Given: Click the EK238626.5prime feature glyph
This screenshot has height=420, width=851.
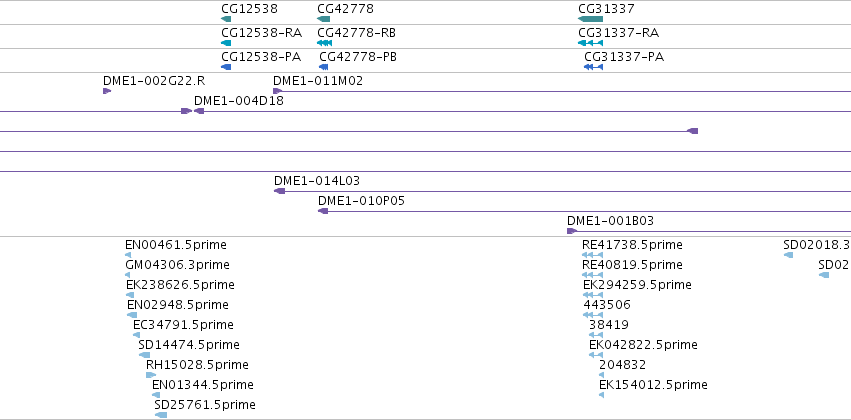Looking at the screenshot, I should (x=130, y=295).
